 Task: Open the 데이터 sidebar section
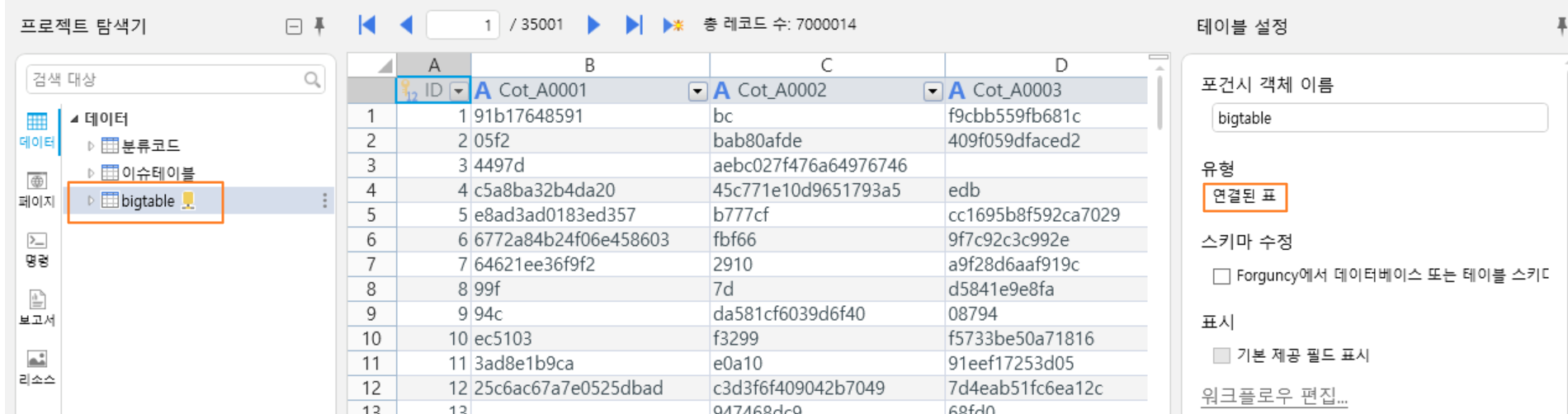point(37,130)
